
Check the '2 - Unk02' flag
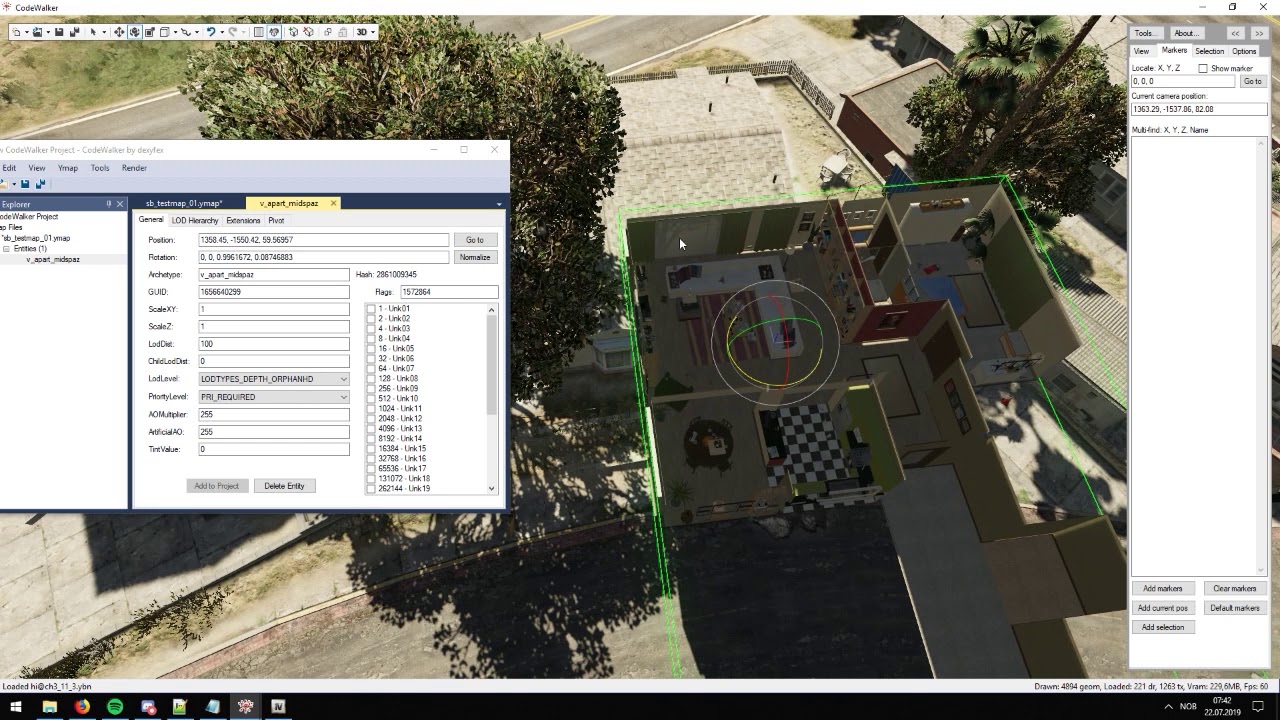[x=371, y=319]
